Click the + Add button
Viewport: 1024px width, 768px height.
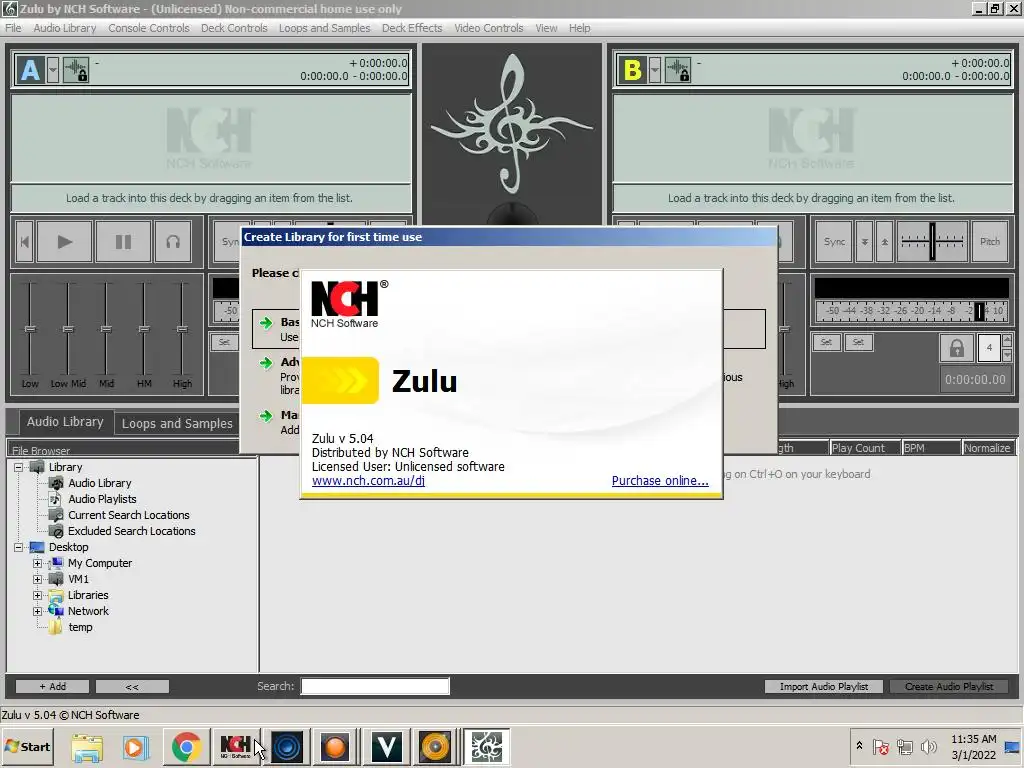(x=52, y=686)
